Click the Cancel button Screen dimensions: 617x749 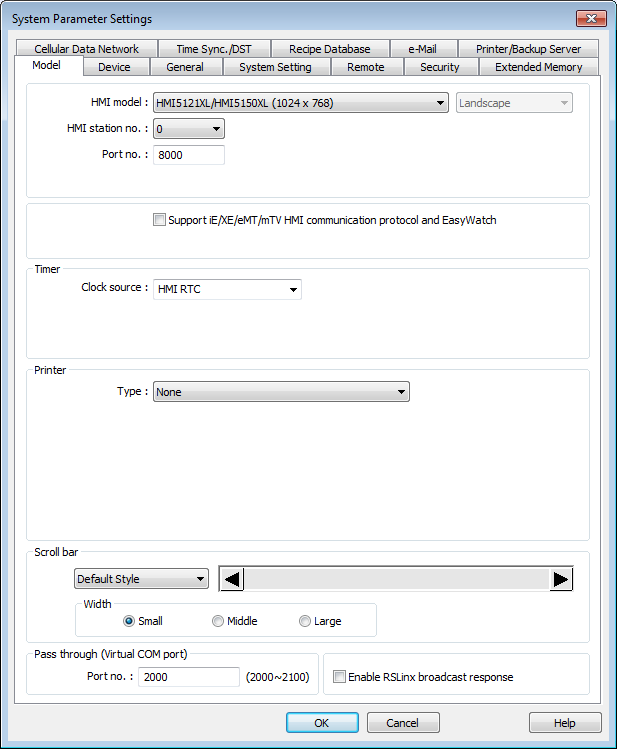click(x=403, y=723)
